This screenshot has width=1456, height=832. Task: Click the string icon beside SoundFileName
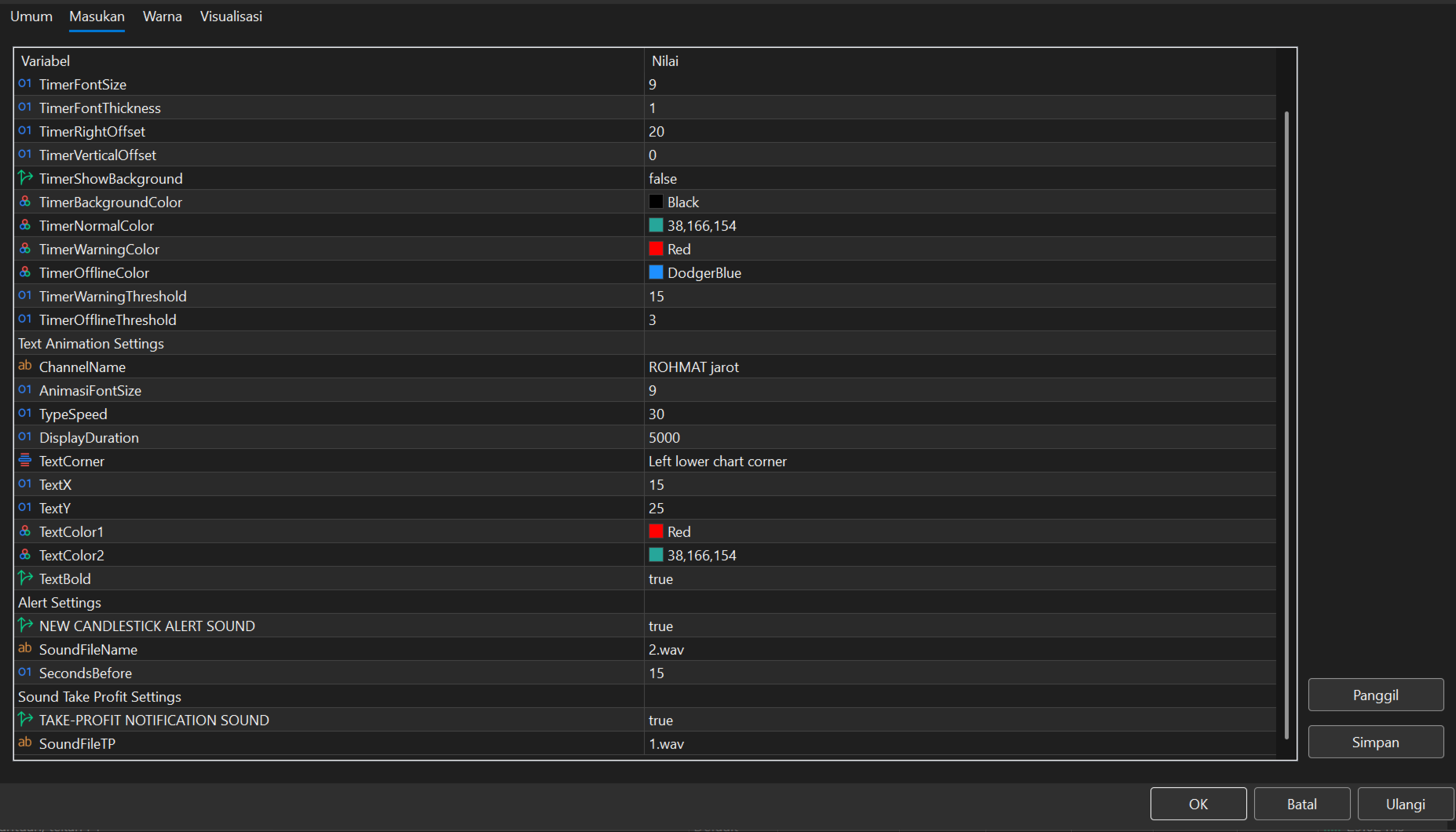point(25,648)
